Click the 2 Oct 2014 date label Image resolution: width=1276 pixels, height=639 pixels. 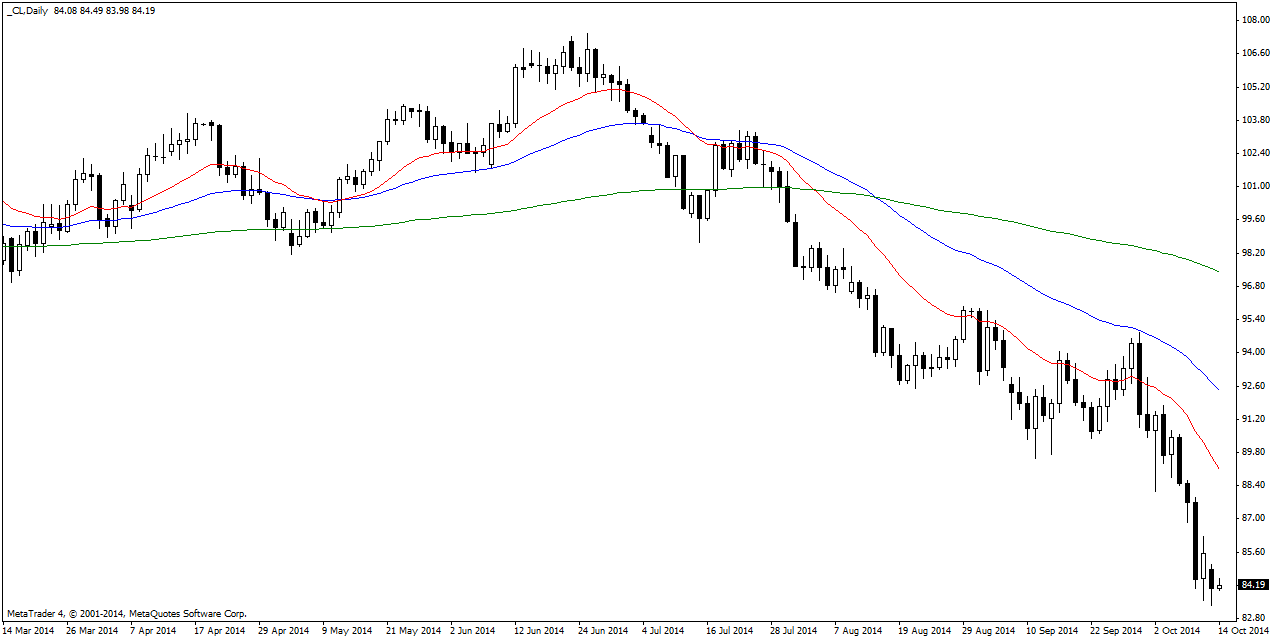coord(1177,631)
